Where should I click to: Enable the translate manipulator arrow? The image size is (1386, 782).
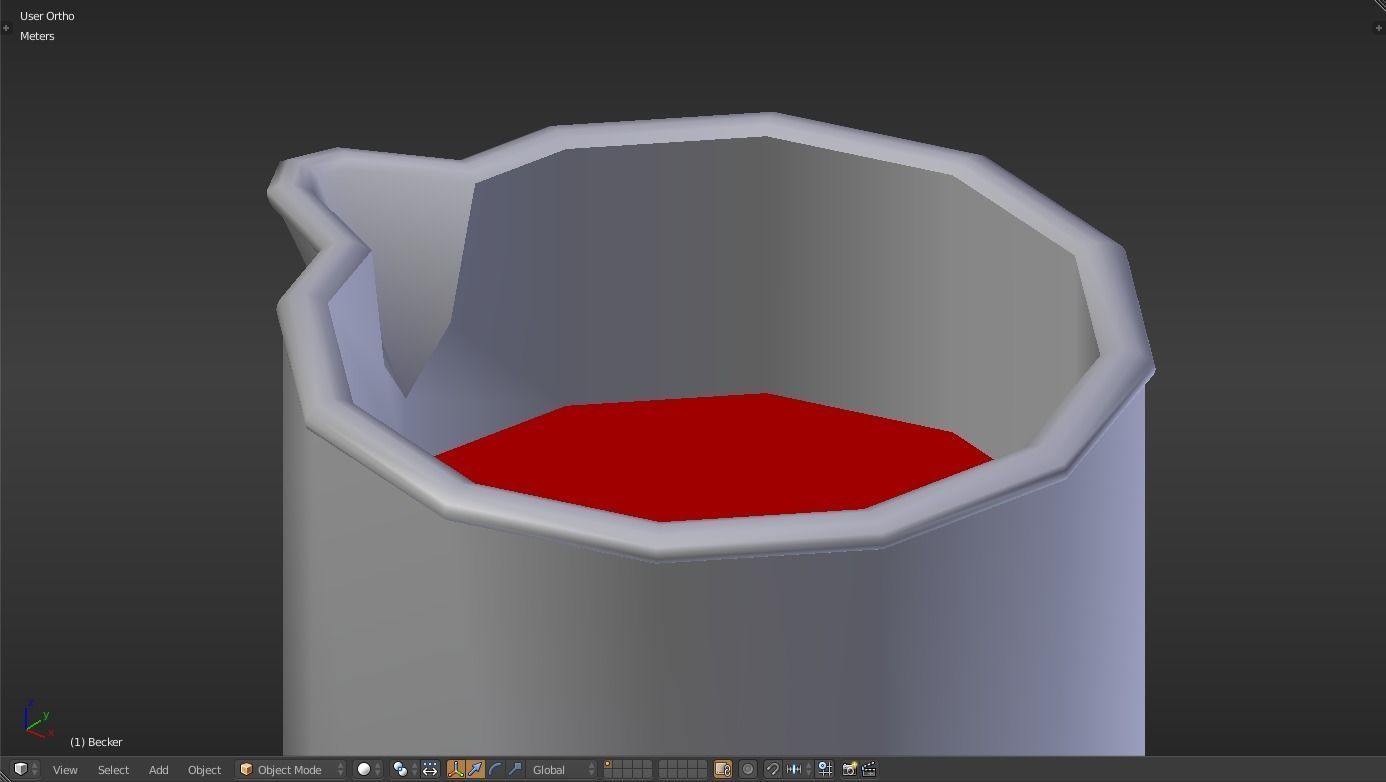click(x=475, y=769)
